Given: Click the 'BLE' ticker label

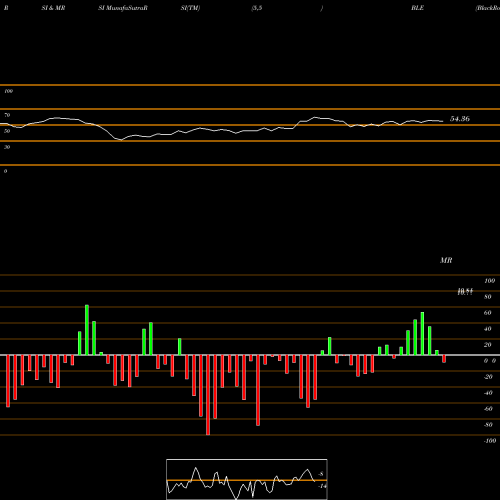Looking at the screenshot, I should pos(417,8).
